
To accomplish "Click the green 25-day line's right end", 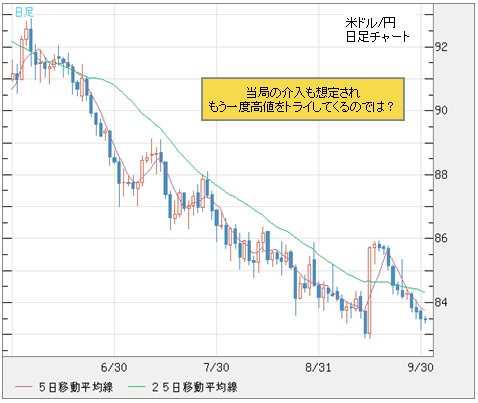I will tap(424, 292).
